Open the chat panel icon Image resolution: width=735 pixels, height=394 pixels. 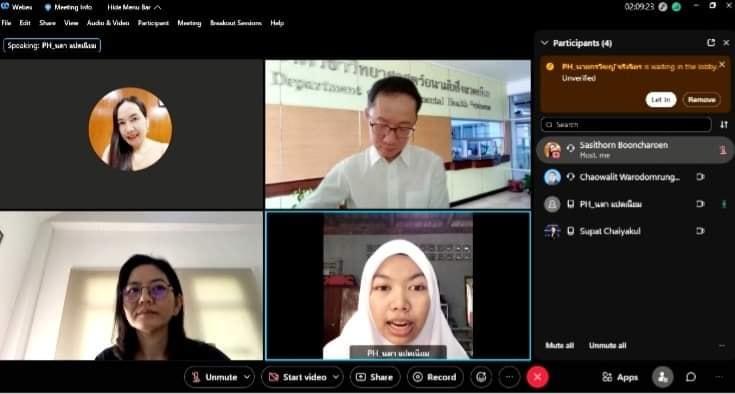click(691, 377)
